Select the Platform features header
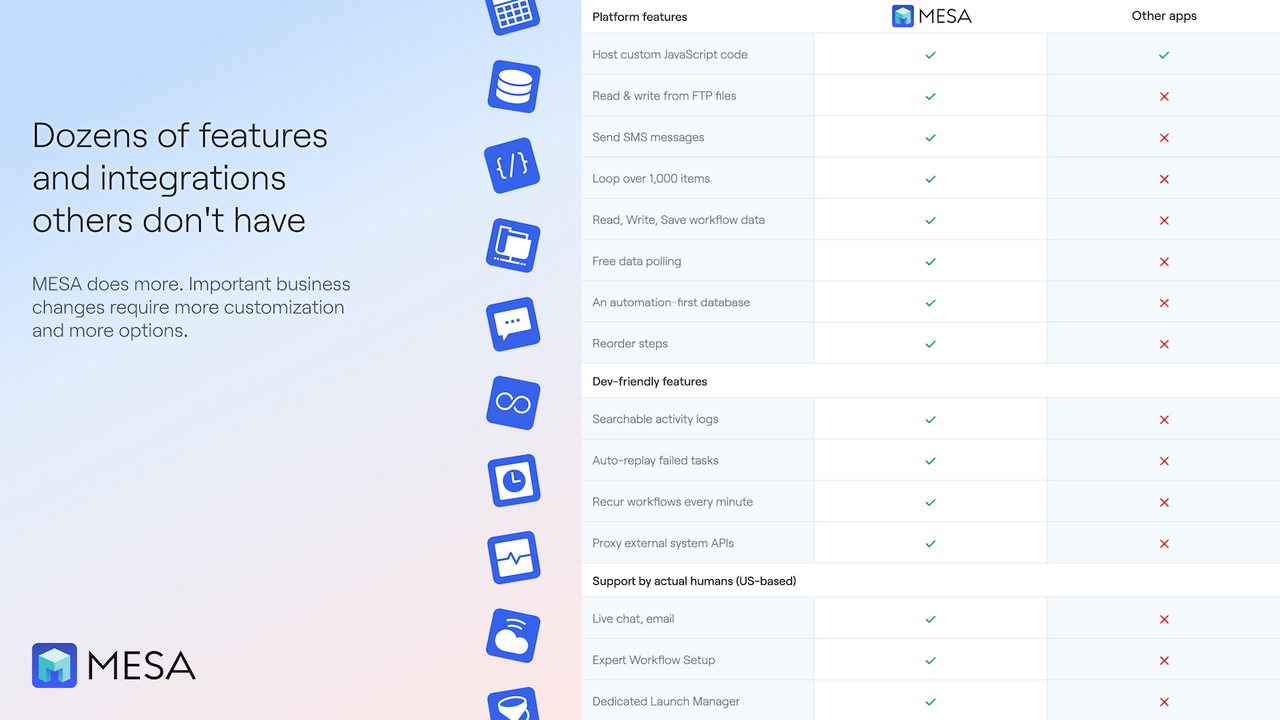Screen dimensions: 1280x720 tap(639, 16)
